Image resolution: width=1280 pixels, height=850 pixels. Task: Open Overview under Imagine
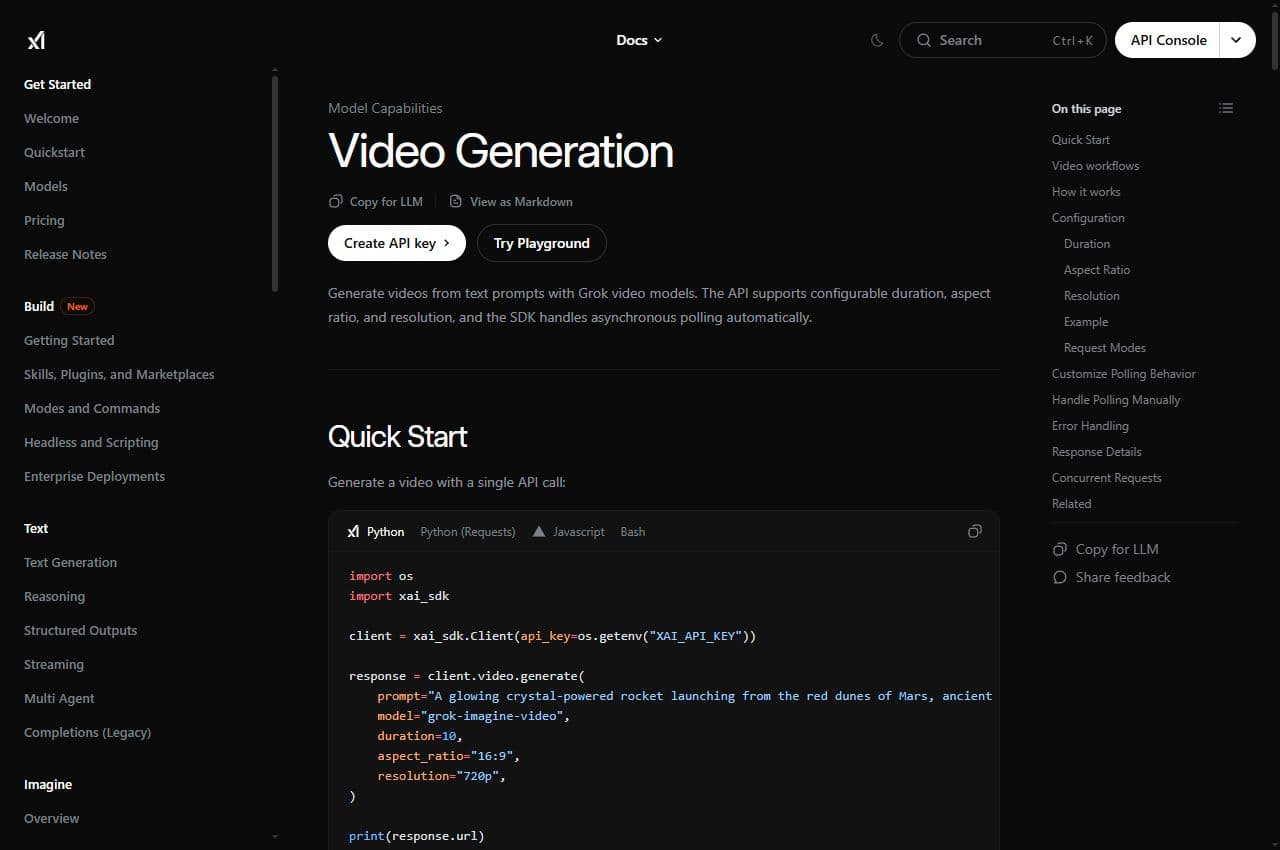coord(51,818)
